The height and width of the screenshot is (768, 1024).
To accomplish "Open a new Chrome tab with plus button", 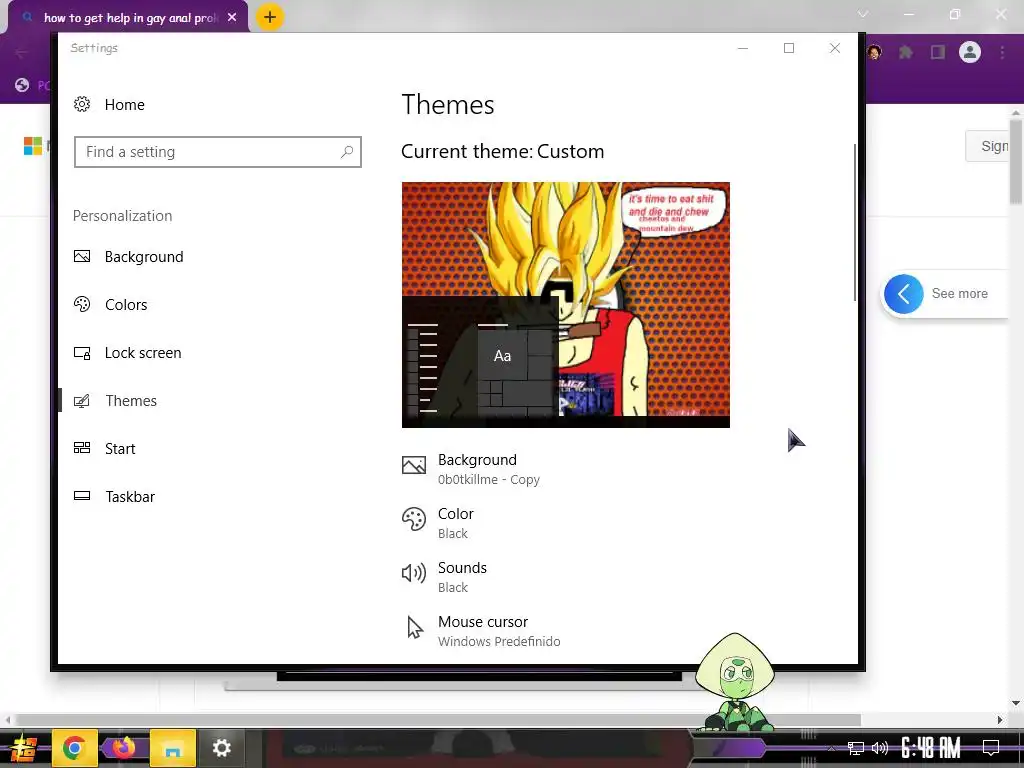I will pos(270,17).
